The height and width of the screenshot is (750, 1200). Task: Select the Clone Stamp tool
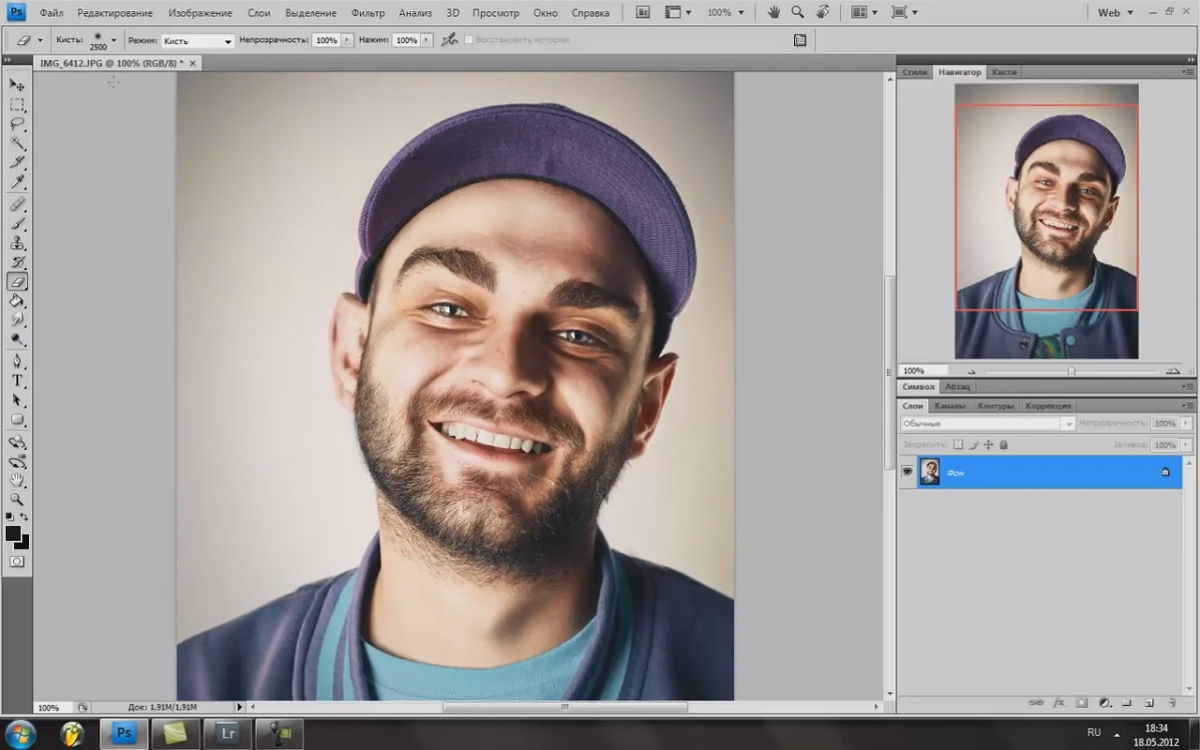17,242
